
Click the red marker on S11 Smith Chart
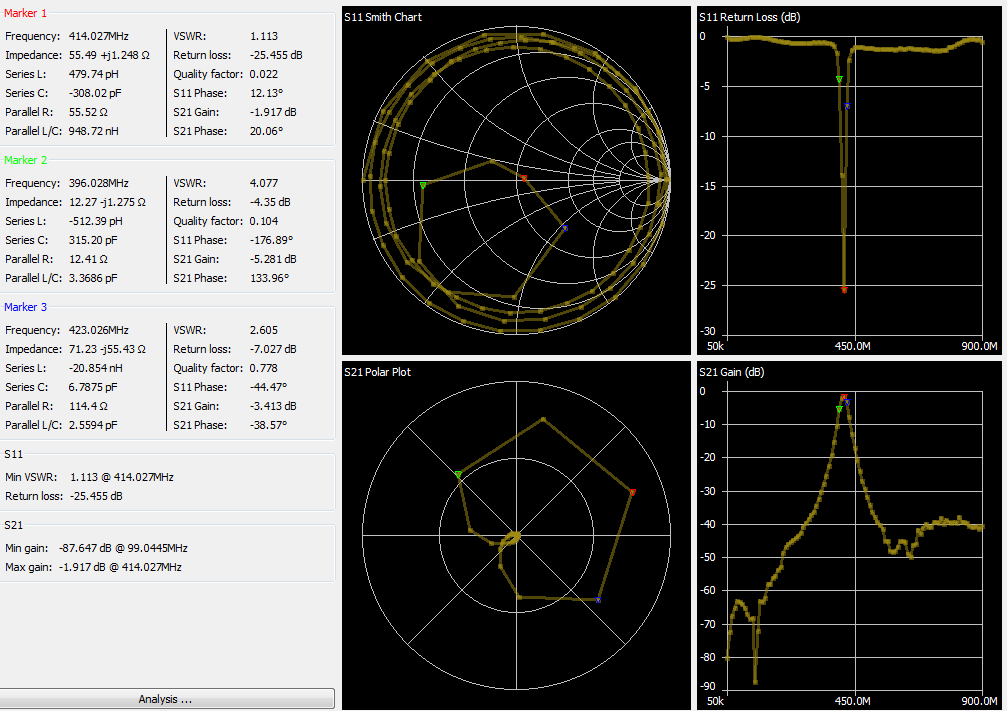[x=524, y=178]
